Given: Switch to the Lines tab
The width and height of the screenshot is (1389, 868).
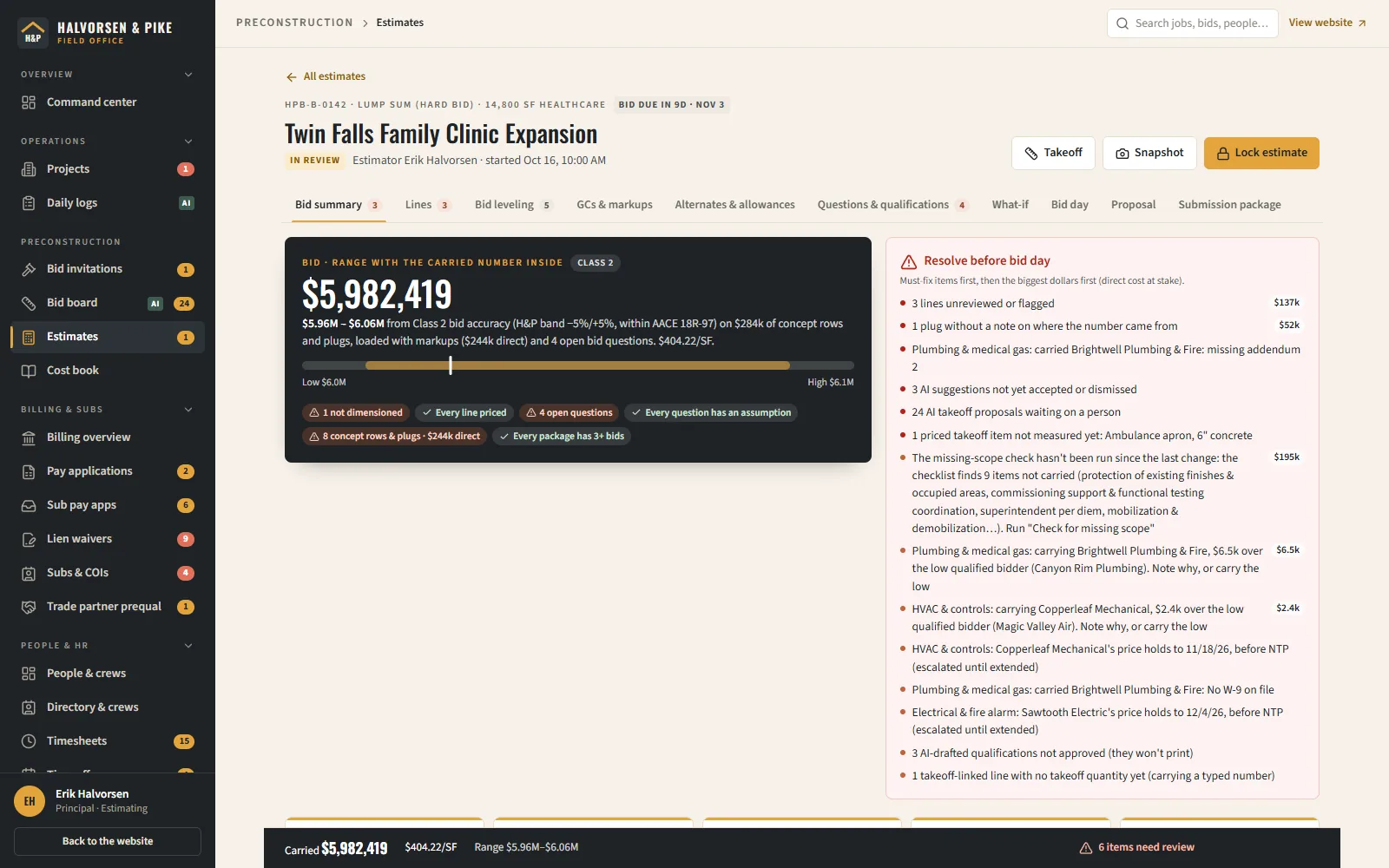Looking at the screenshot, I should (427, 205).
